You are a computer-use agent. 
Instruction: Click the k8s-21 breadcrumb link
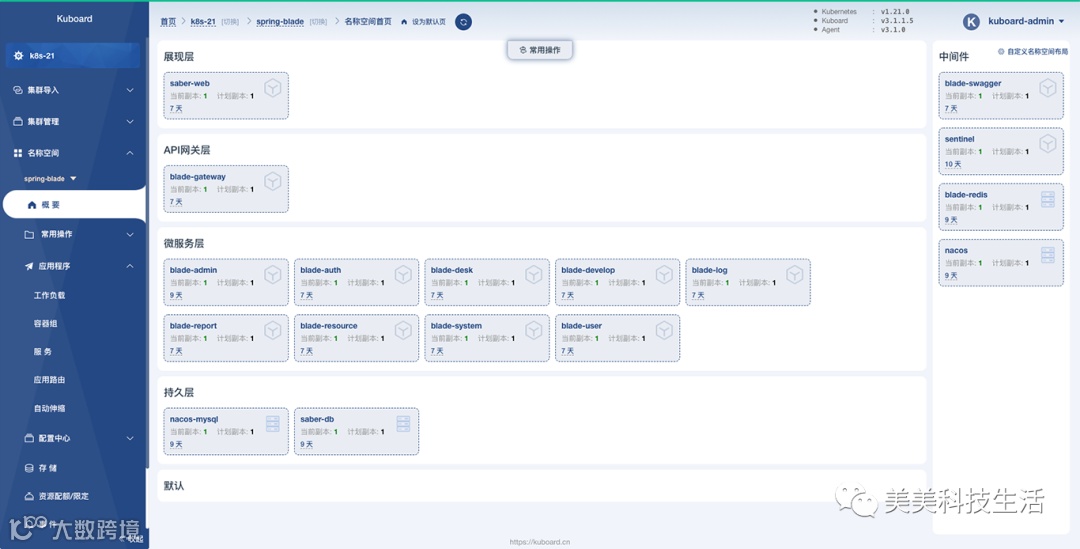point(203,22)
